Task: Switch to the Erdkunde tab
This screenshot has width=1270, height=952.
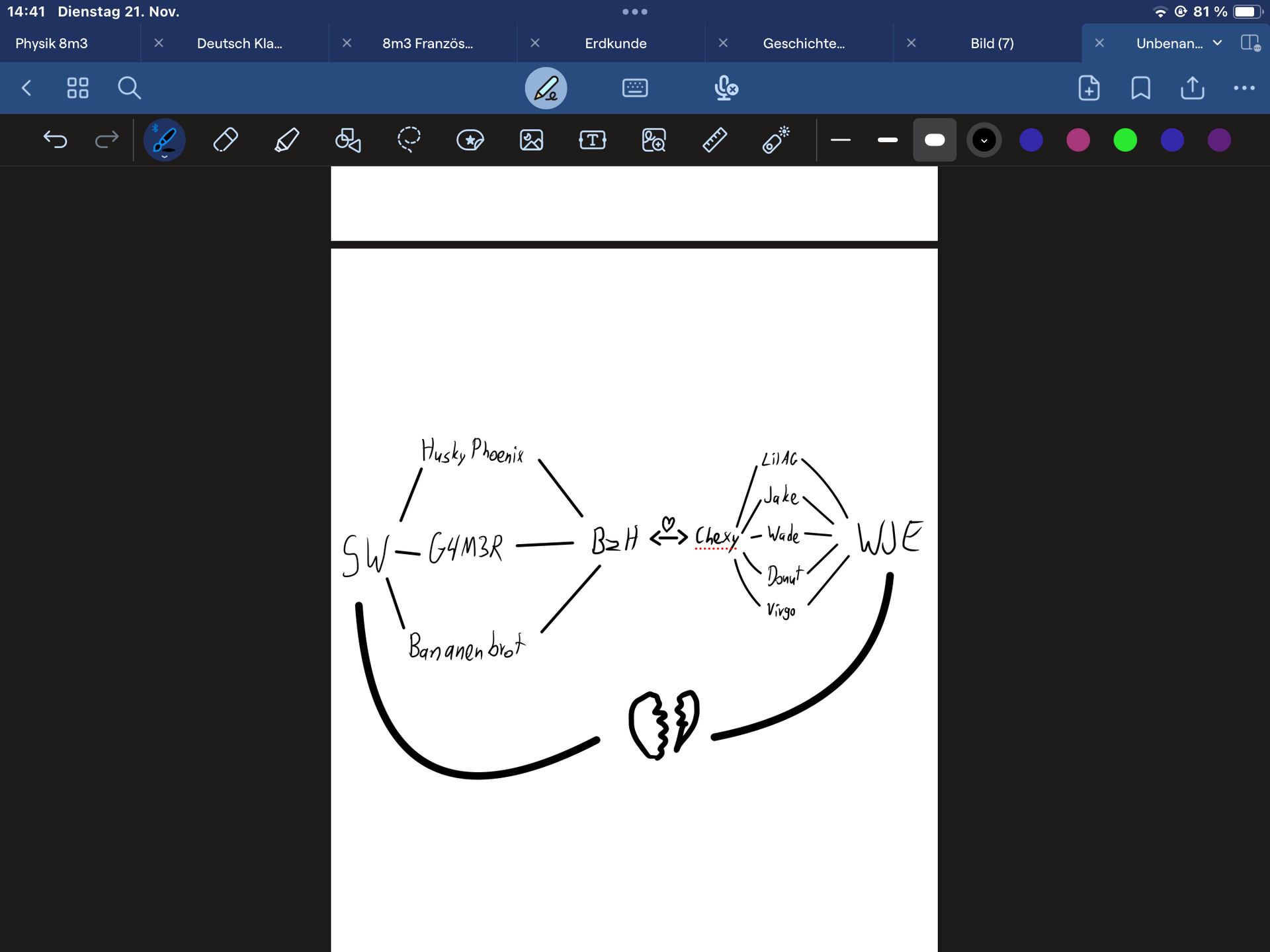Action: 615,44
